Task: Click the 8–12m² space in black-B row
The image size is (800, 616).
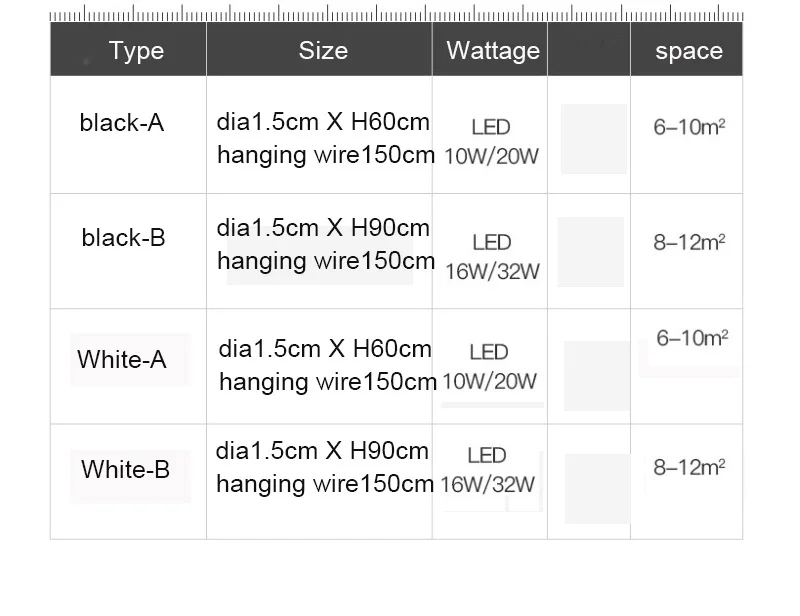Action: pyautogui.click(x=689, y=242)
